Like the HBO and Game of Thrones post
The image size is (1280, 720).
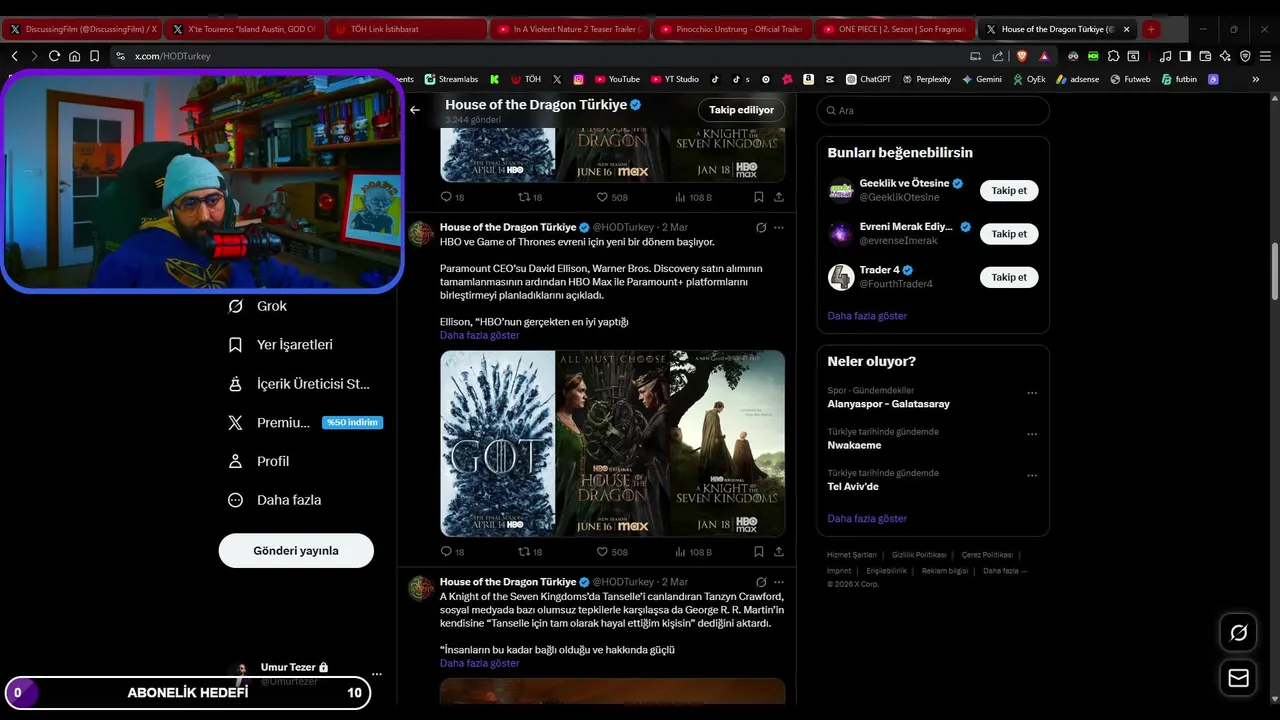point(612,552)
